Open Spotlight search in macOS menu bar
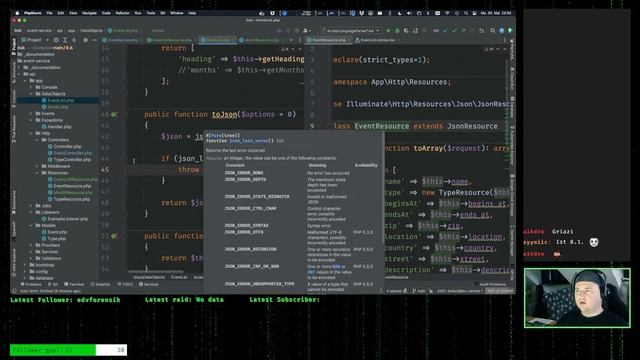This screenshot has width=640, height=360. (466, 13)
